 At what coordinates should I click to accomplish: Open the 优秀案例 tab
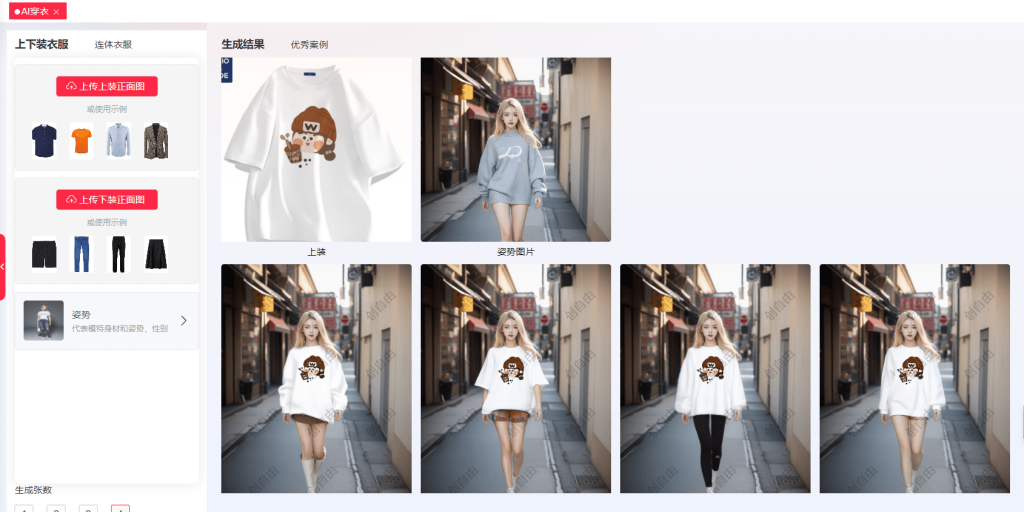[309, 45]
